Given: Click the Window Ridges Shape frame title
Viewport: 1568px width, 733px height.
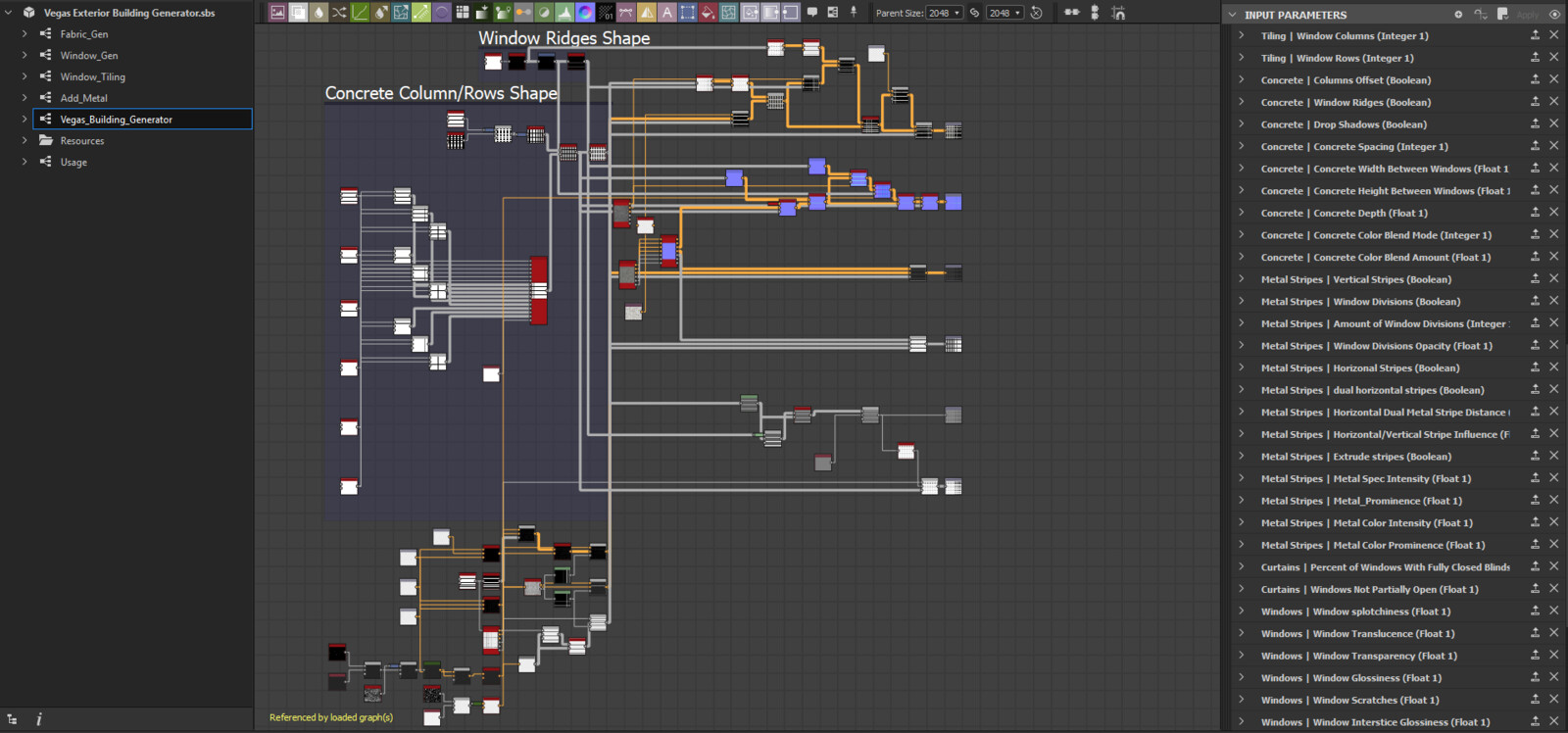Looking at the screenshot, I should [563, 38].
